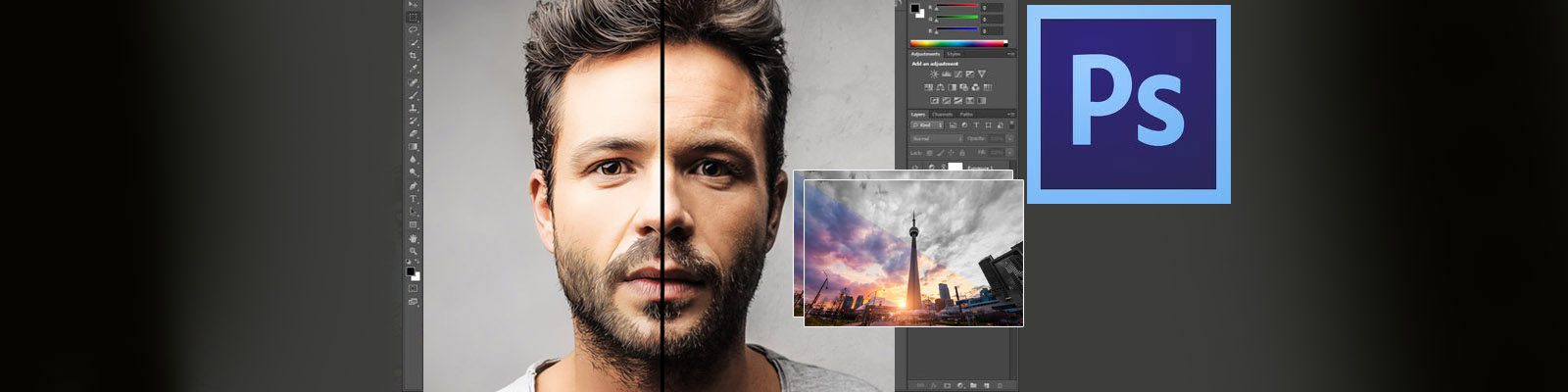
Task: Click the Photoshop Ps logo
Action: (x=1128, y=103)
